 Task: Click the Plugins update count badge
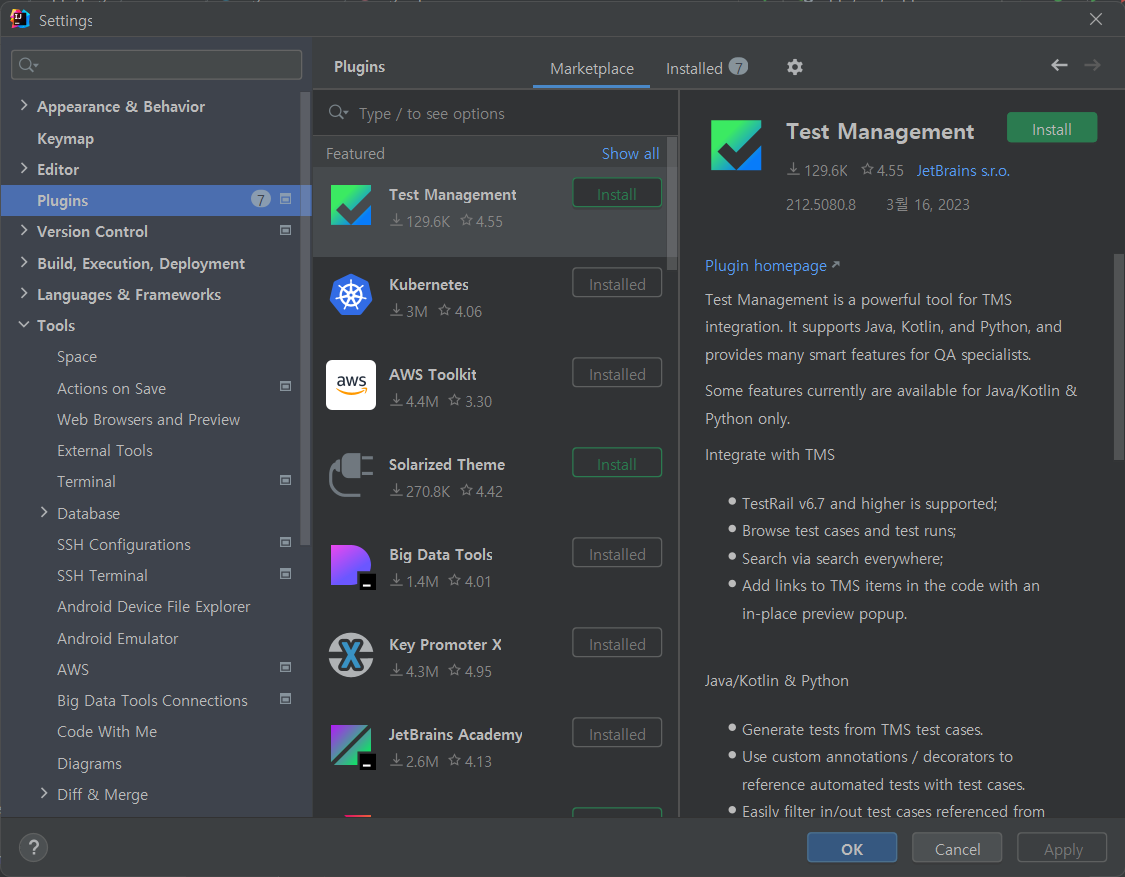tap(261, 200)
